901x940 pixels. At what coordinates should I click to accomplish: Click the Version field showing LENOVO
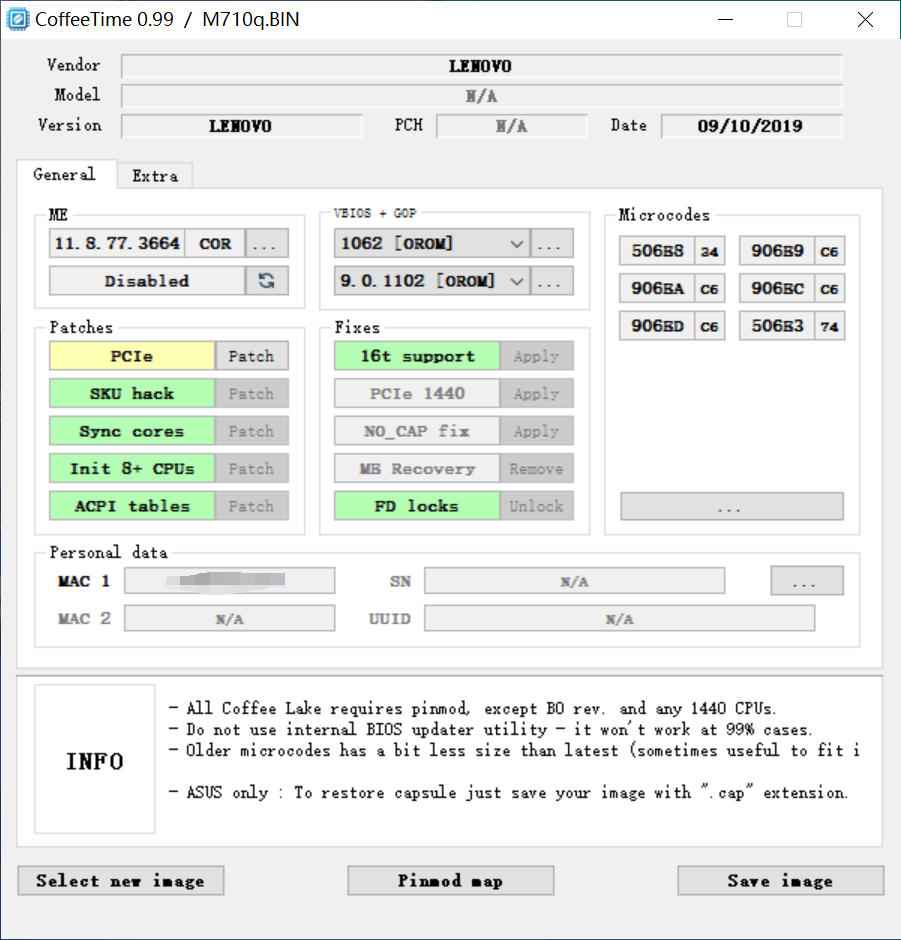[242, 126]
